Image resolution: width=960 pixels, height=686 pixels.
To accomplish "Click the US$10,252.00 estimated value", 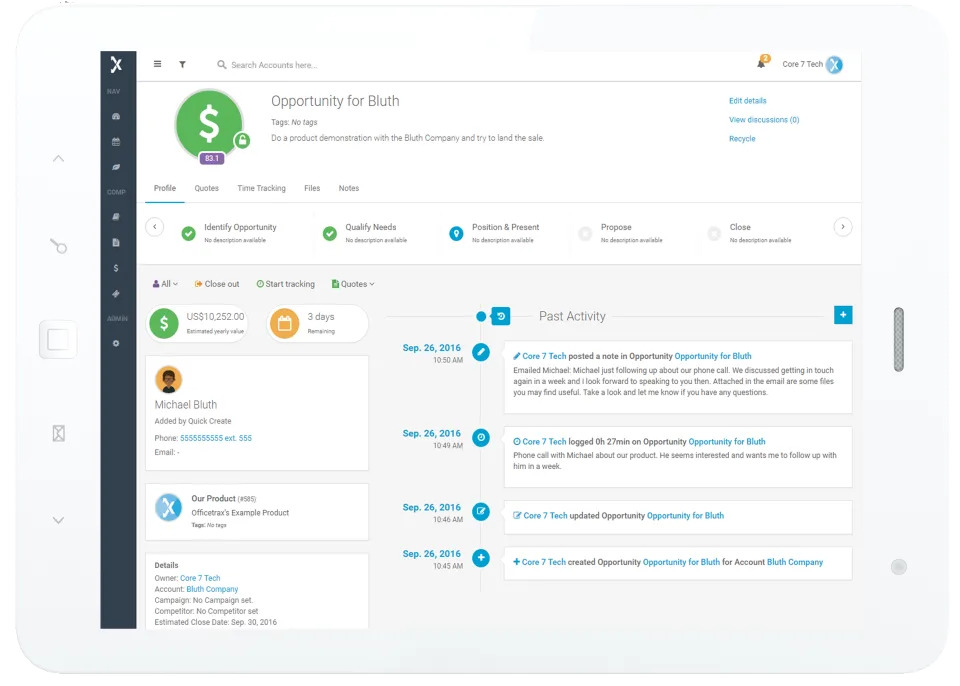I will [215, 317].
